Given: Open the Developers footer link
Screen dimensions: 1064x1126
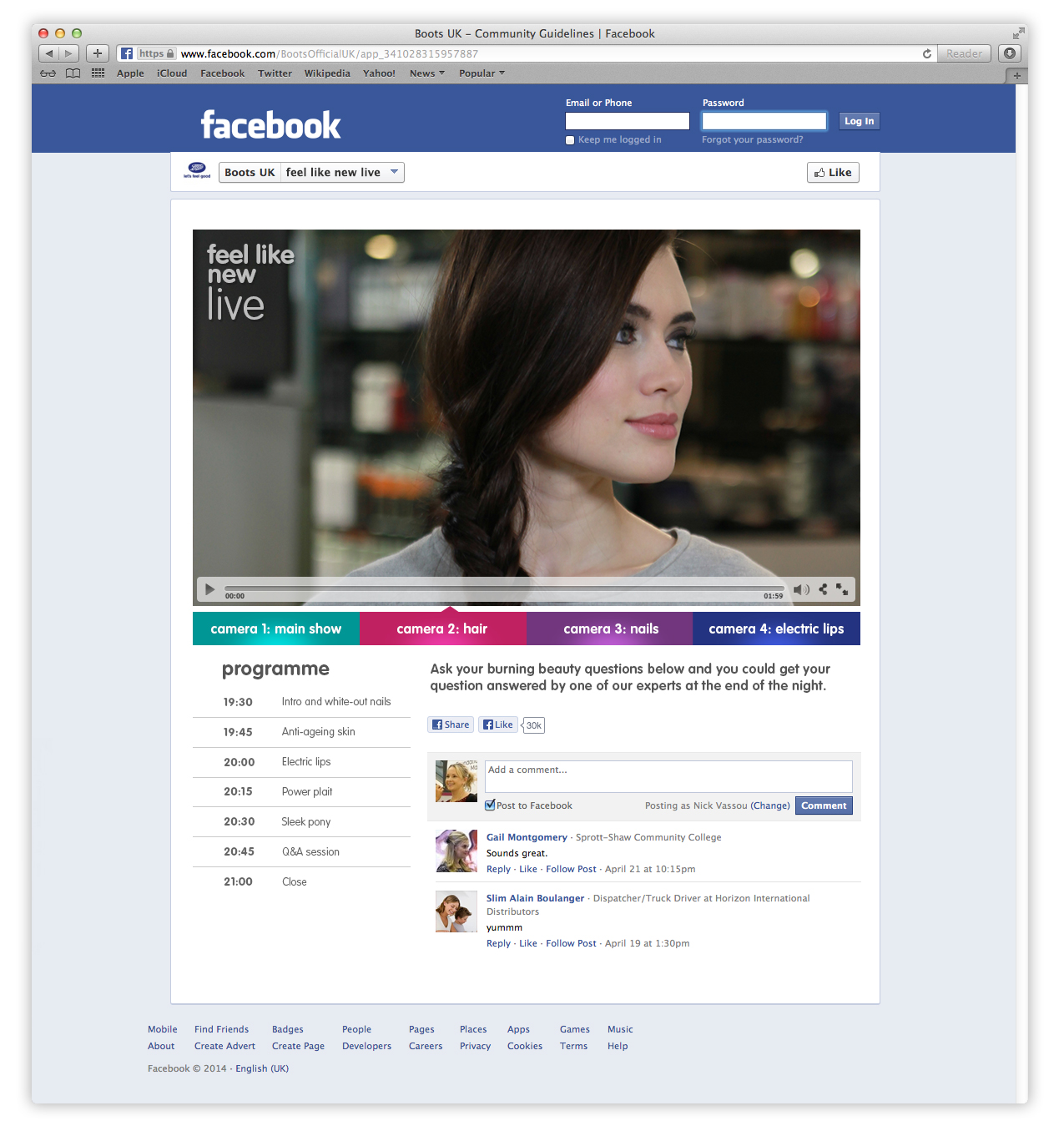Looking at the screenshot, I should point(366,1046).
